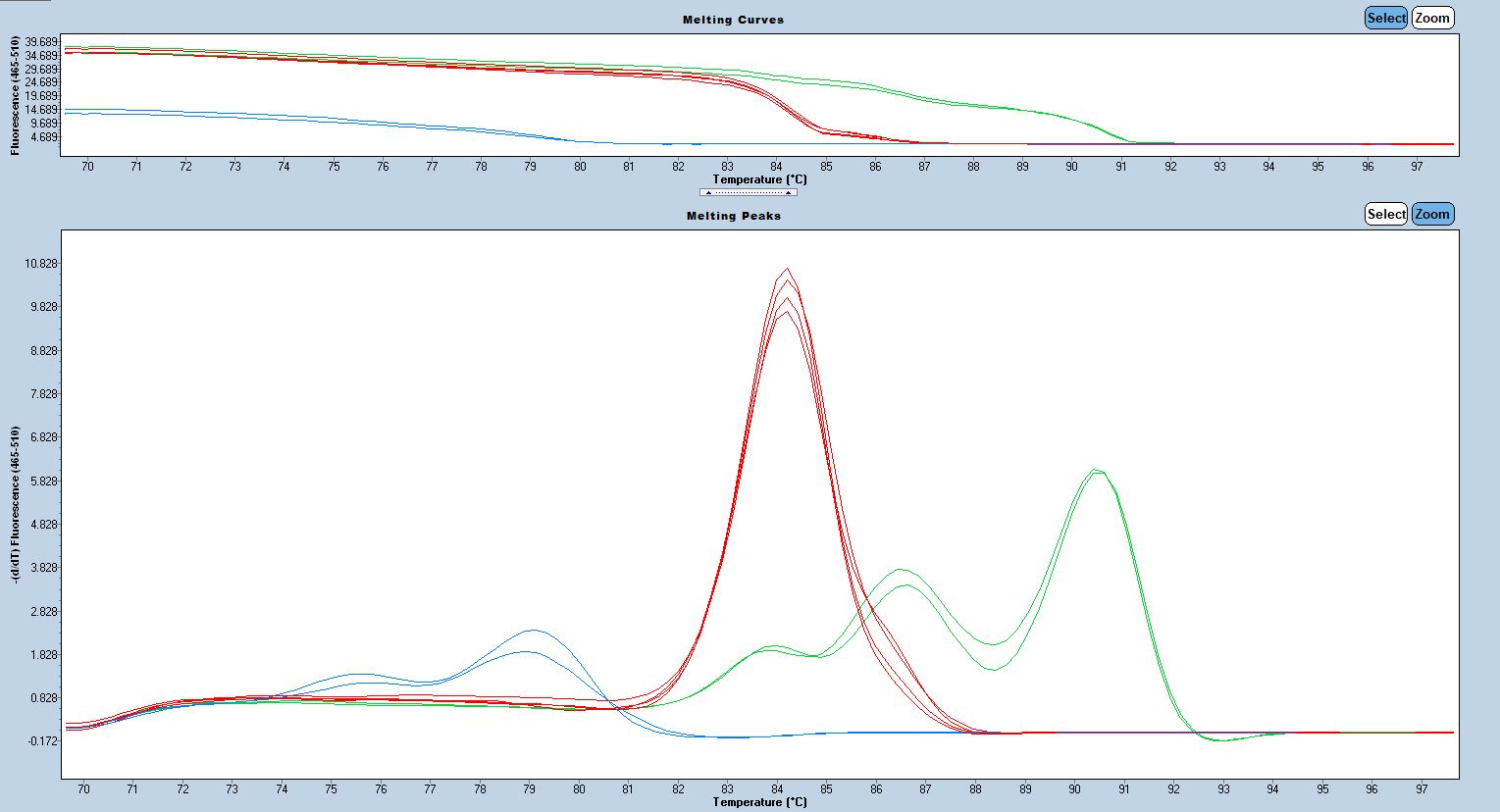Image resolution: width=1500 pixels, height=812 pixels.
Task: Click Temperature axis label under Melting Peaks
Action: [x=759, y=802]
